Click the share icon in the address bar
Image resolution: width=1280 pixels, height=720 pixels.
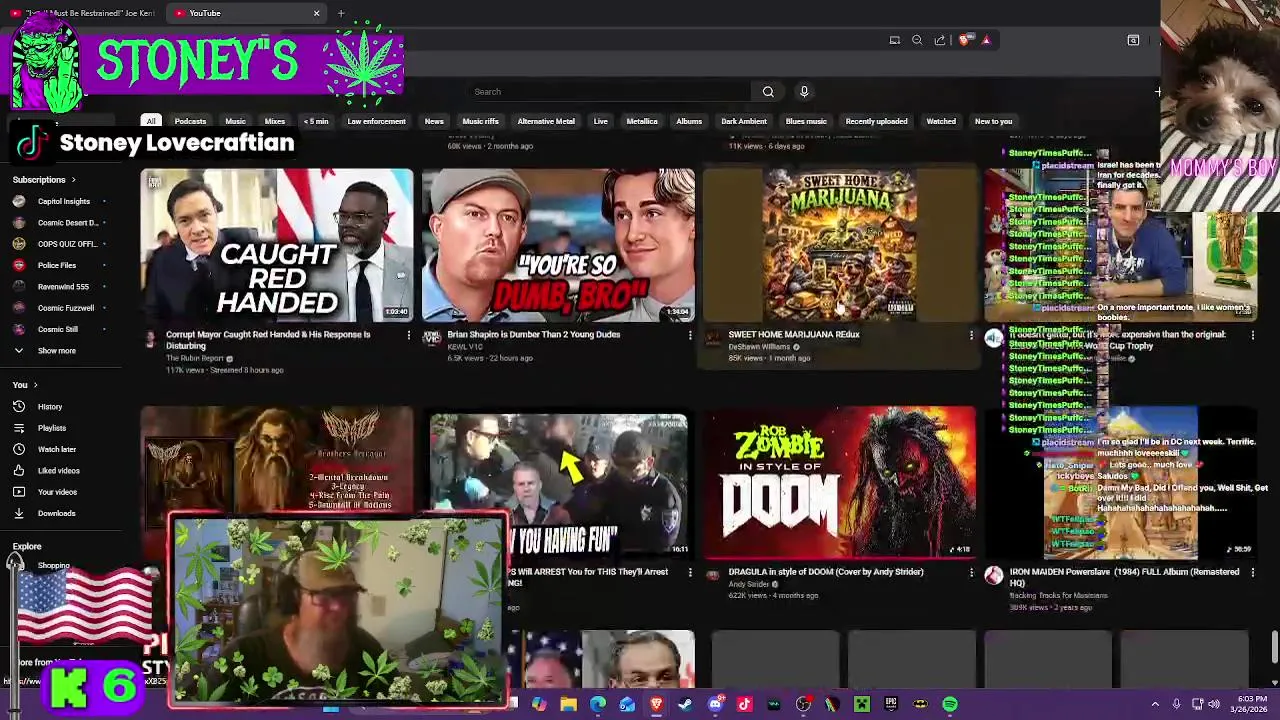(x=940, y=40)
